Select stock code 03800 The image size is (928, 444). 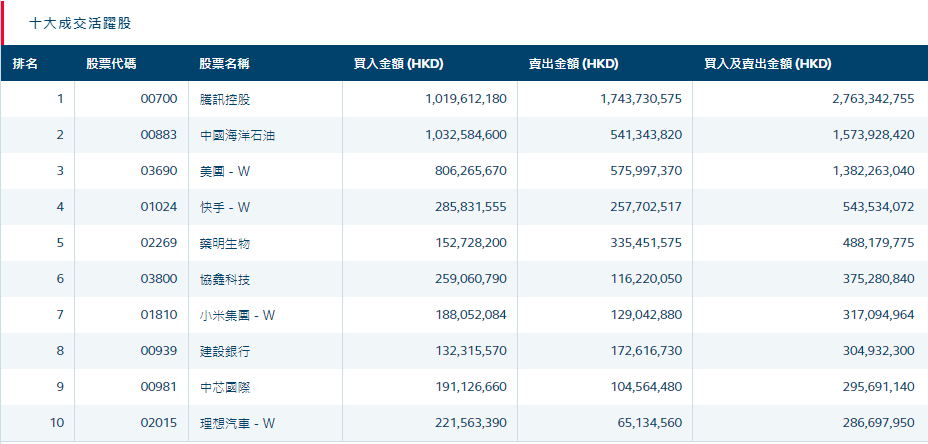159,279
